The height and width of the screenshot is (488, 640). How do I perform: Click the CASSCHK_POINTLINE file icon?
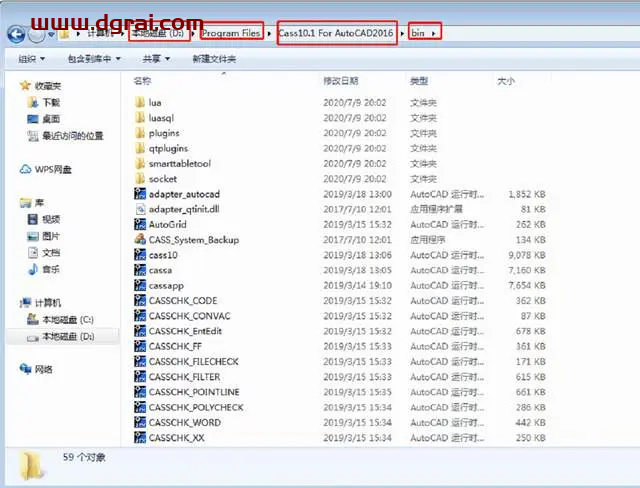tap(140, 392)
